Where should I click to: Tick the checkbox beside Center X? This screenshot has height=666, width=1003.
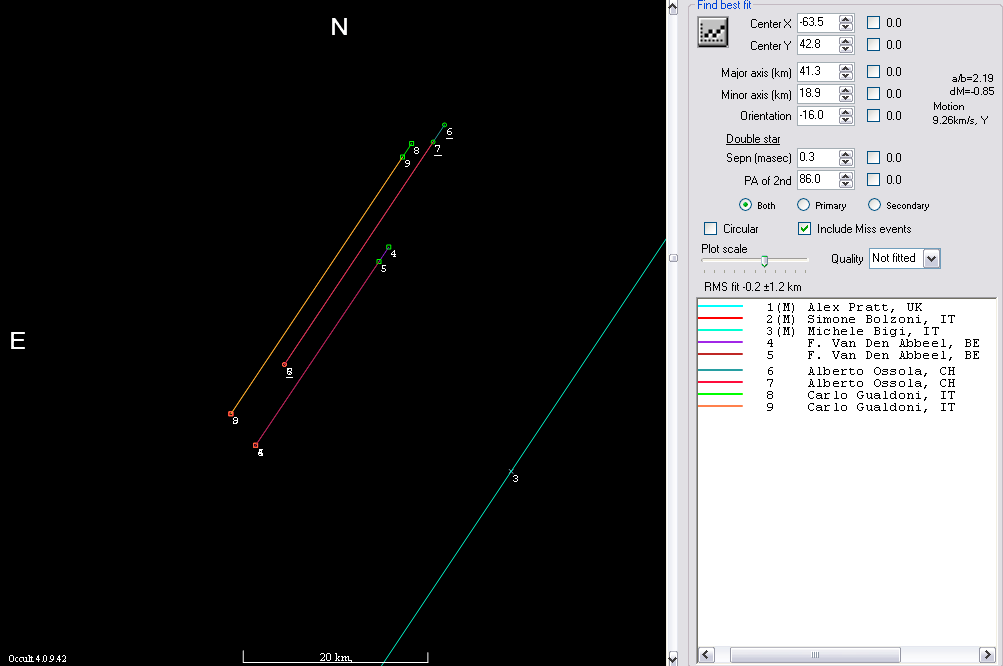873,22
